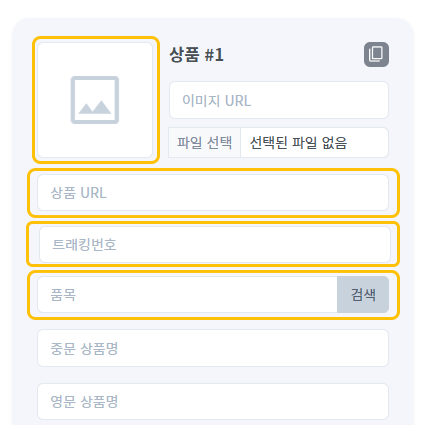This screenshot has height=425, width=426.
Task: Open the product image preview box
Action: click(x=95, y=100)
